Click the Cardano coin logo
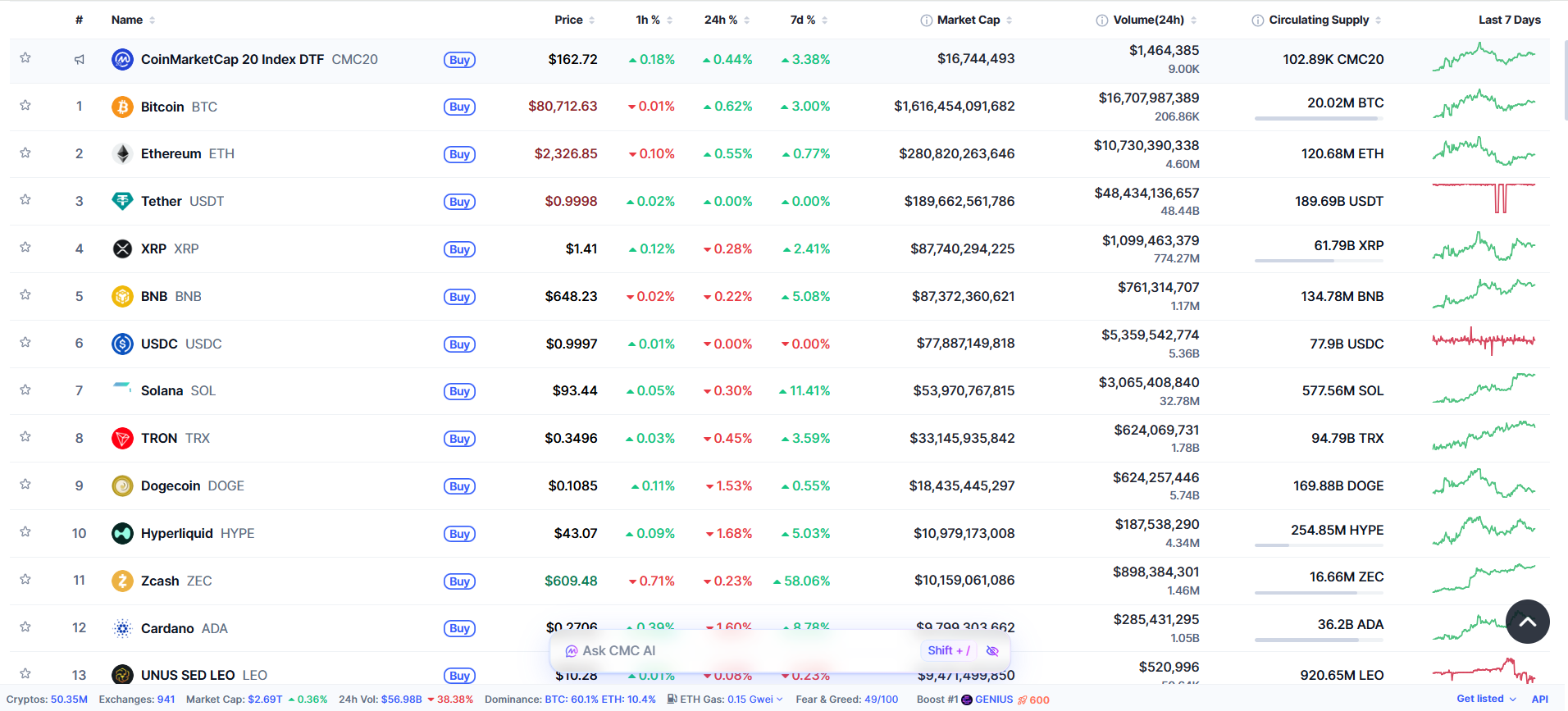Image resolution: width=1568 pixels, height=711 pixels. click(122, 628)
